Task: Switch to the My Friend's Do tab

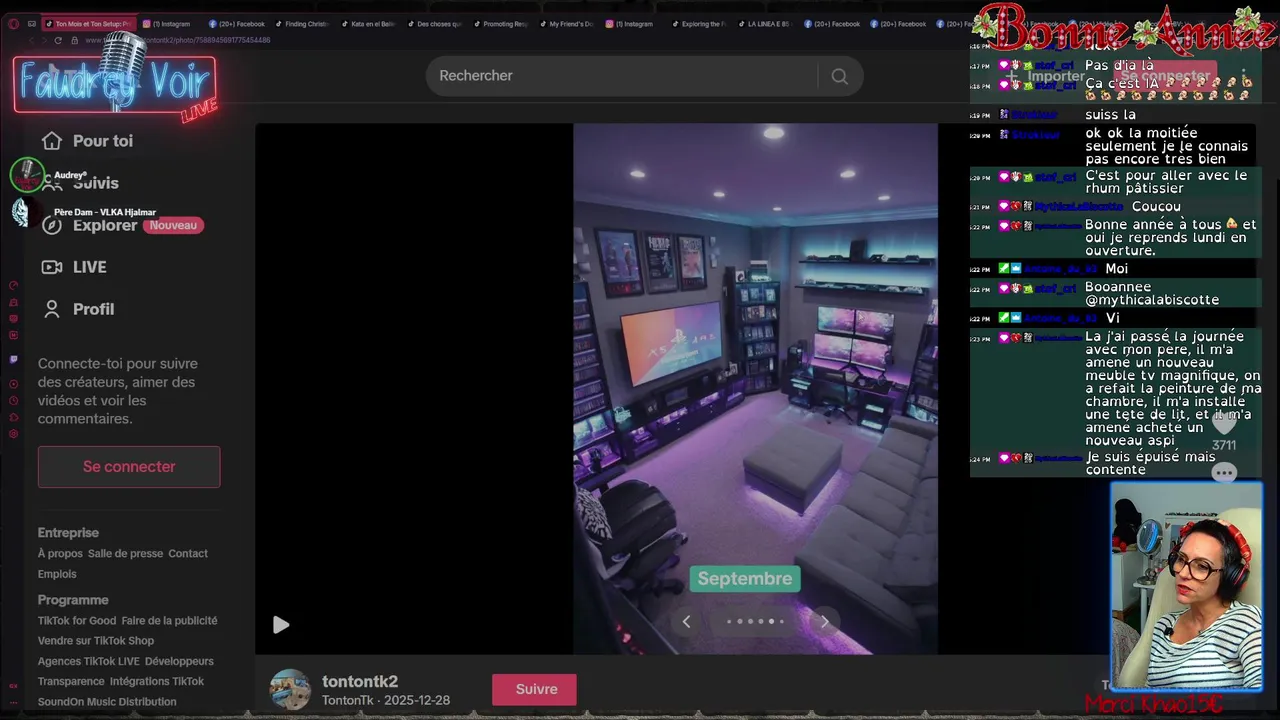Action: point(564,24)
